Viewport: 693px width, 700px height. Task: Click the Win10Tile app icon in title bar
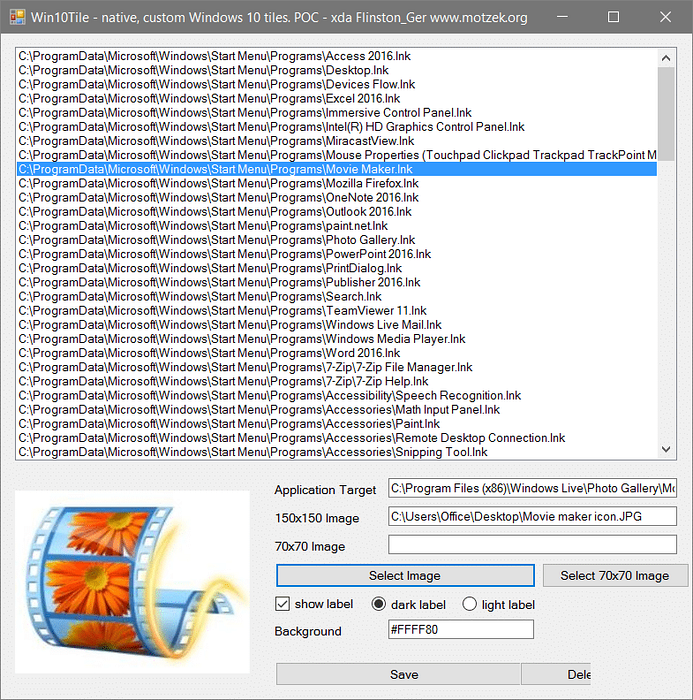pyautogui.click(x=14, y=17)
